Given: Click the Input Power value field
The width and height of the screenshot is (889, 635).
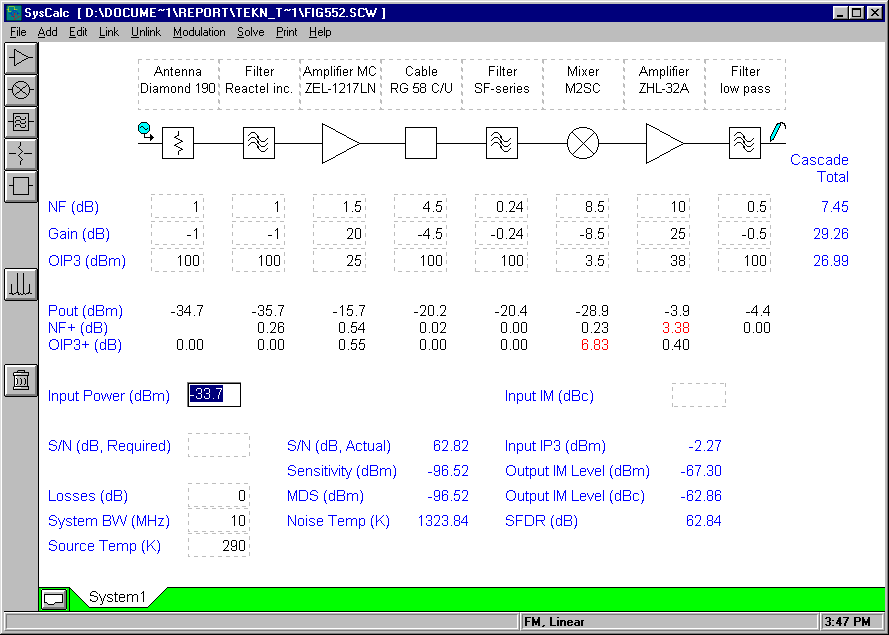Looking at the screenshot, I should 214,395.
